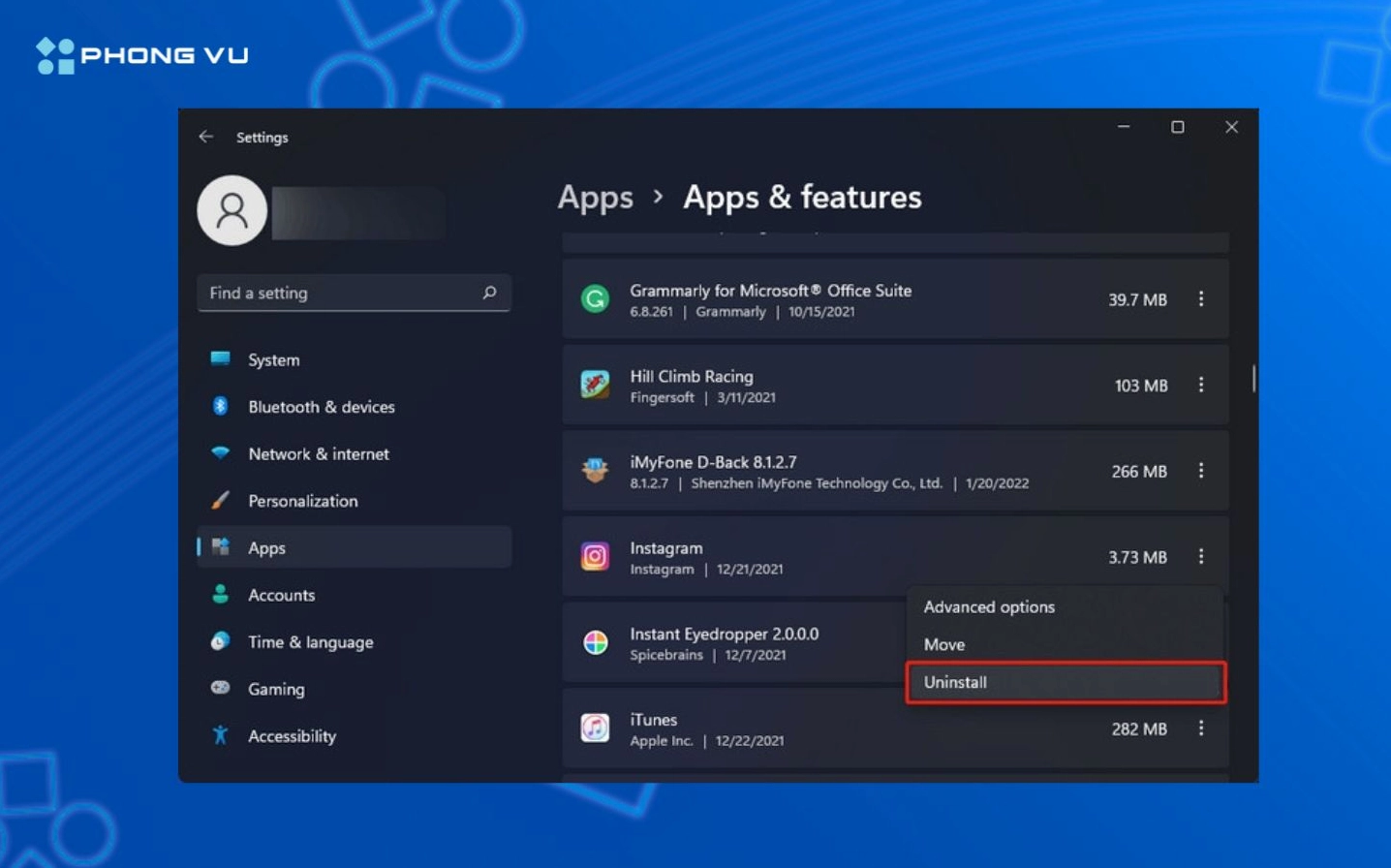Choose Advanced options in context menu
This screenshot has width=1391, height=868.
point(989,607)
